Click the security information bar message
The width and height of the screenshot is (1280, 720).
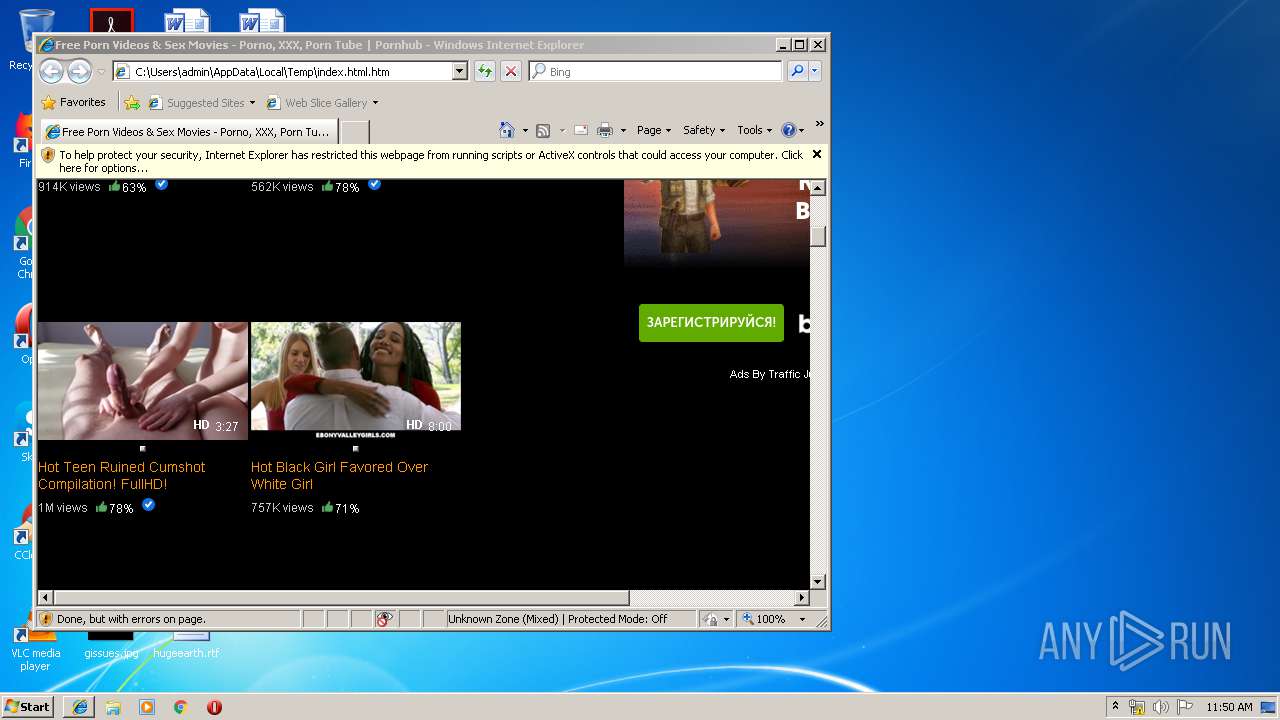click(x=431, y=161)
